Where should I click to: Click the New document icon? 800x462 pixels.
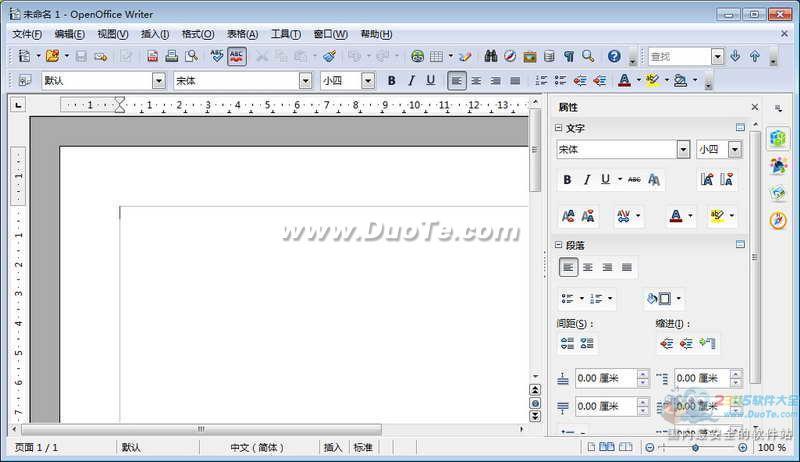point(24,56)
